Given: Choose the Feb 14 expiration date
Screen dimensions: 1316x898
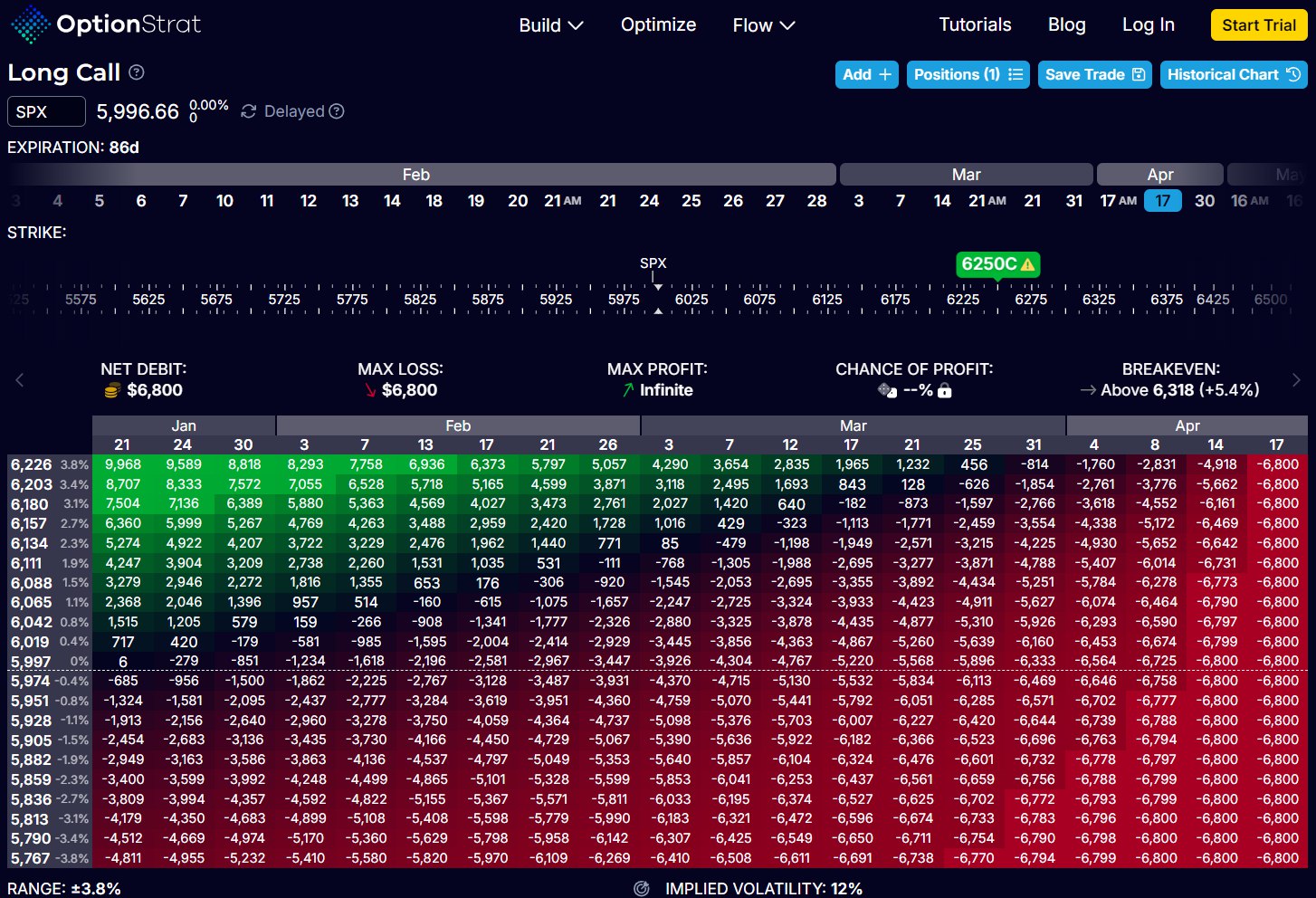Looking at the screenshot, I should 392,201.
